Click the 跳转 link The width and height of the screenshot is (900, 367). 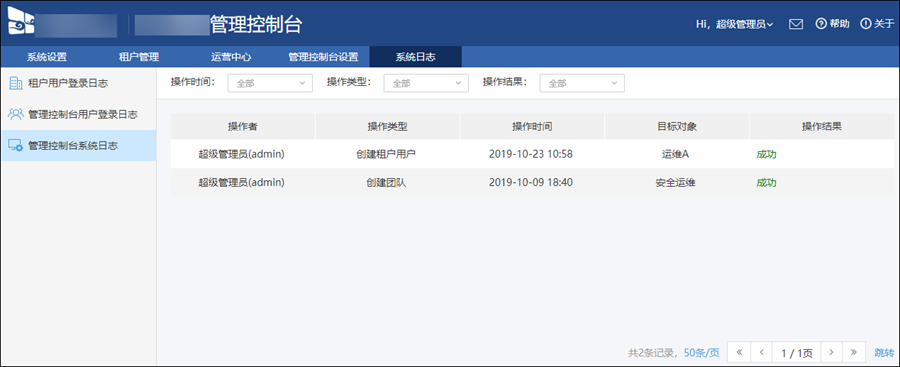[x=884, y=353]
